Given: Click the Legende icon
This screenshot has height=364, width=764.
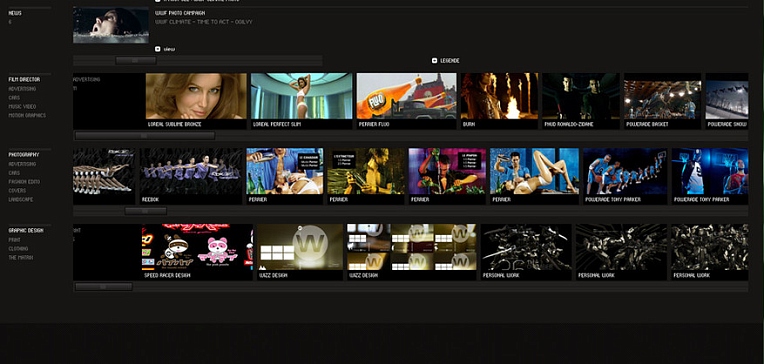Looking at the screenshot, I should click(435, 61).
